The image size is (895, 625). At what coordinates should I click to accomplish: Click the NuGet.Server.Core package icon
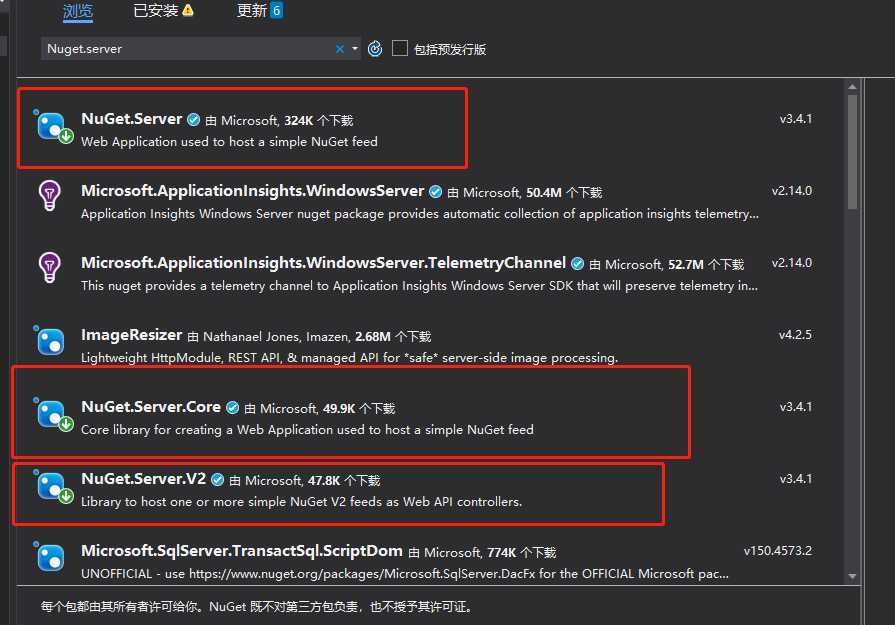pos(53,414)
